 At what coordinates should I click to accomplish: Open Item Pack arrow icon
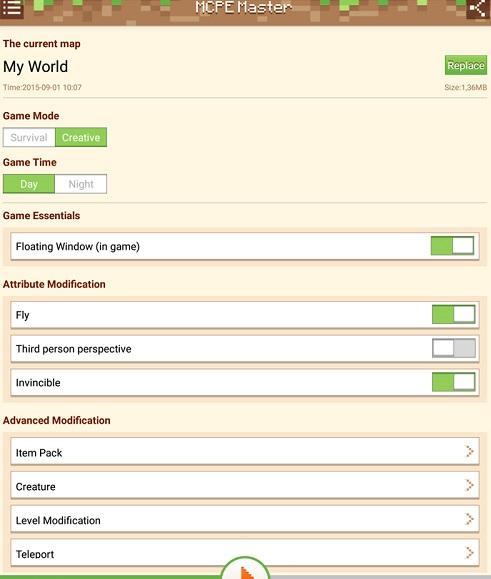coord(469,451)
